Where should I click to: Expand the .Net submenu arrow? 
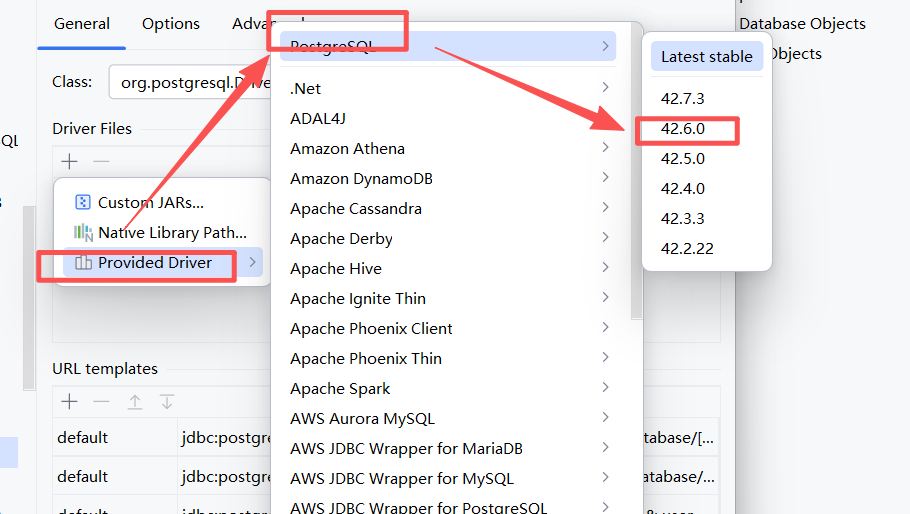click(x=605, y=87)
